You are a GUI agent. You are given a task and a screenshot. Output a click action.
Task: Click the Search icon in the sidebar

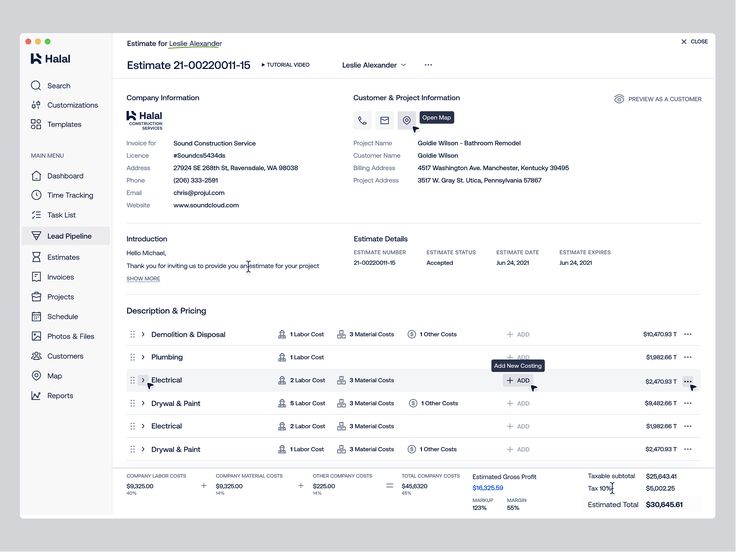tap(36, 85)
